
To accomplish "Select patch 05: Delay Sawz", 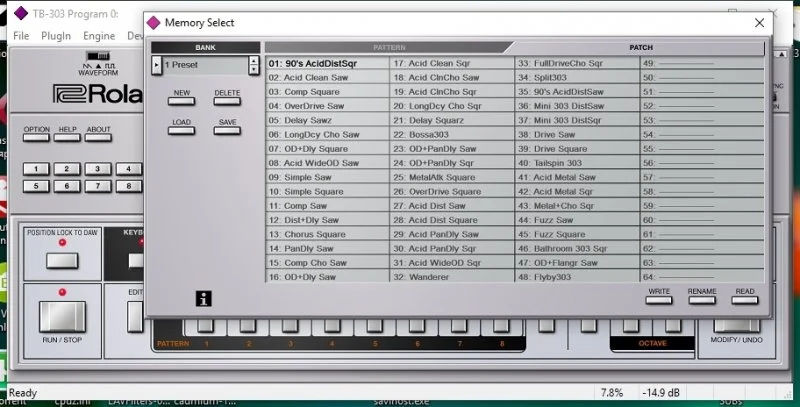I will [x=327, y=120].
